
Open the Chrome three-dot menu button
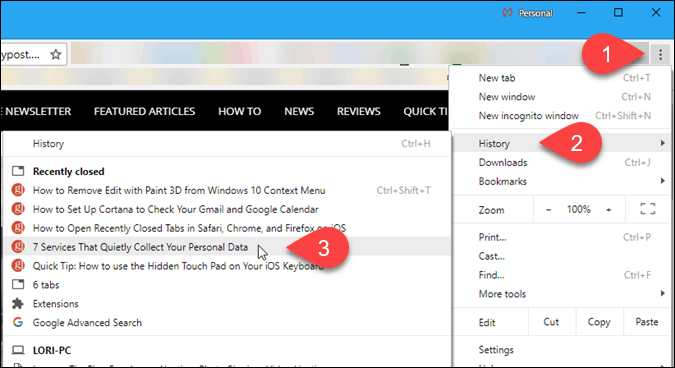(660, 54)
